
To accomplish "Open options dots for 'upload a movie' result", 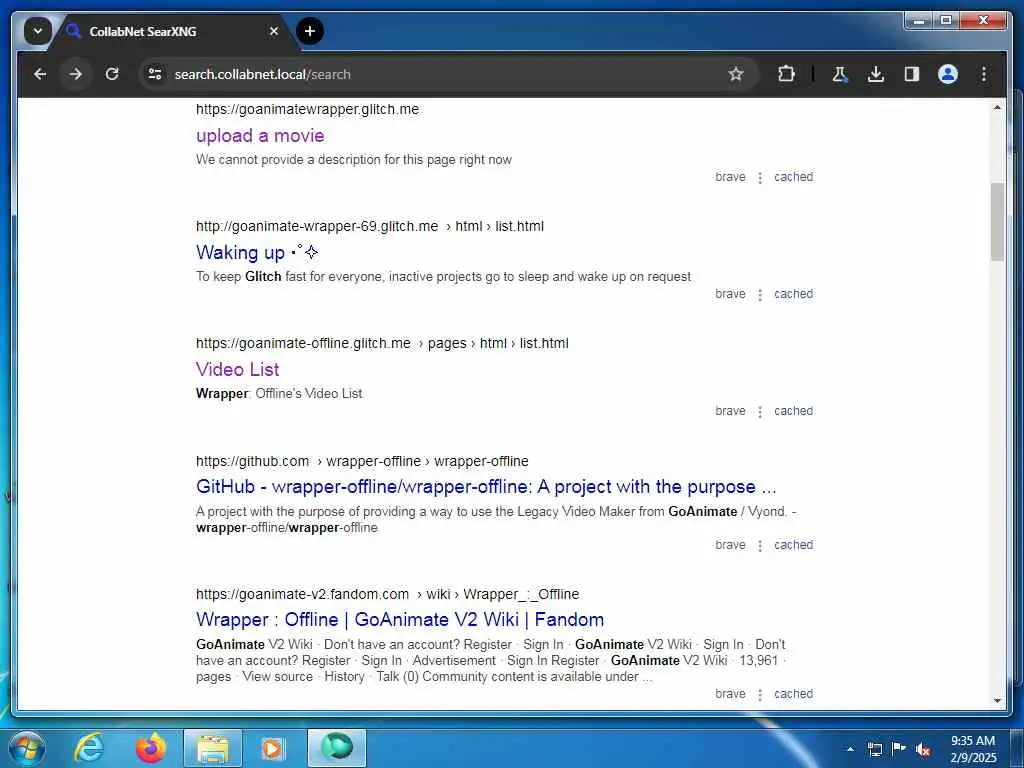I will point(760,178).
